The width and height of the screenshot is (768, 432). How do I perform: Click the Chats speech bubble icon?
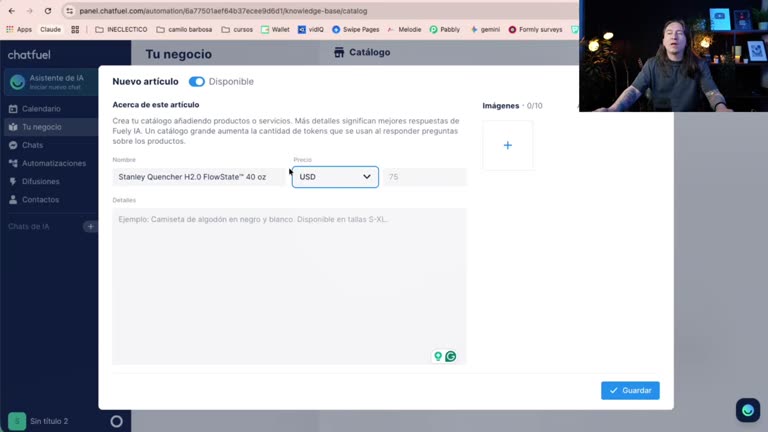(13, 145)
